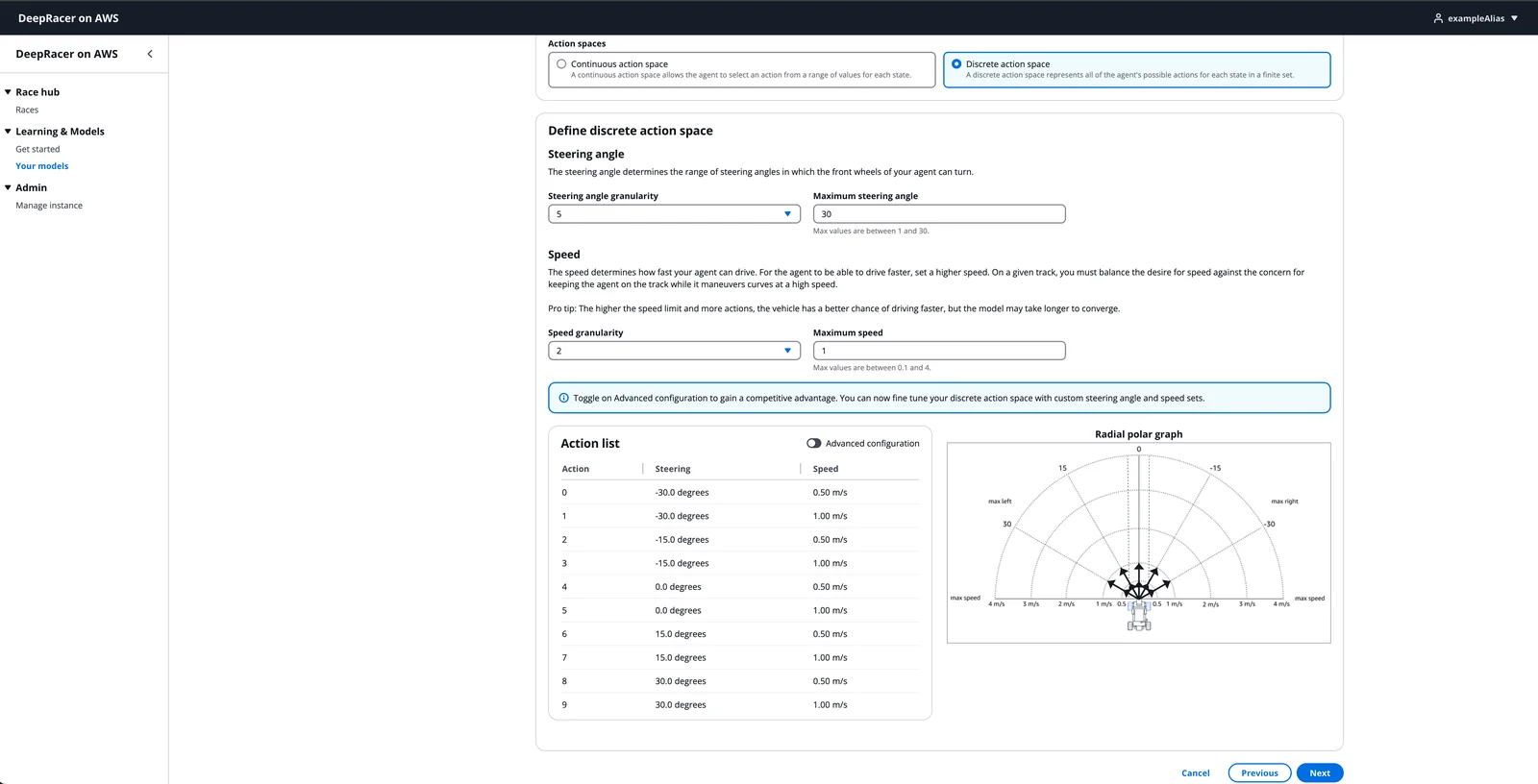The width and height of the screenshot is (1538, 784).
Task: Open Races in sidebar
Action: [27, 110]
